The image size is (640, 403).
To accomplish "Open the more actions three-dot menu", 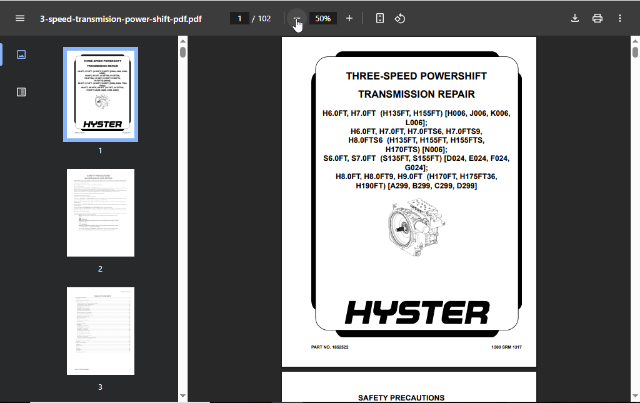I will 620,18.
